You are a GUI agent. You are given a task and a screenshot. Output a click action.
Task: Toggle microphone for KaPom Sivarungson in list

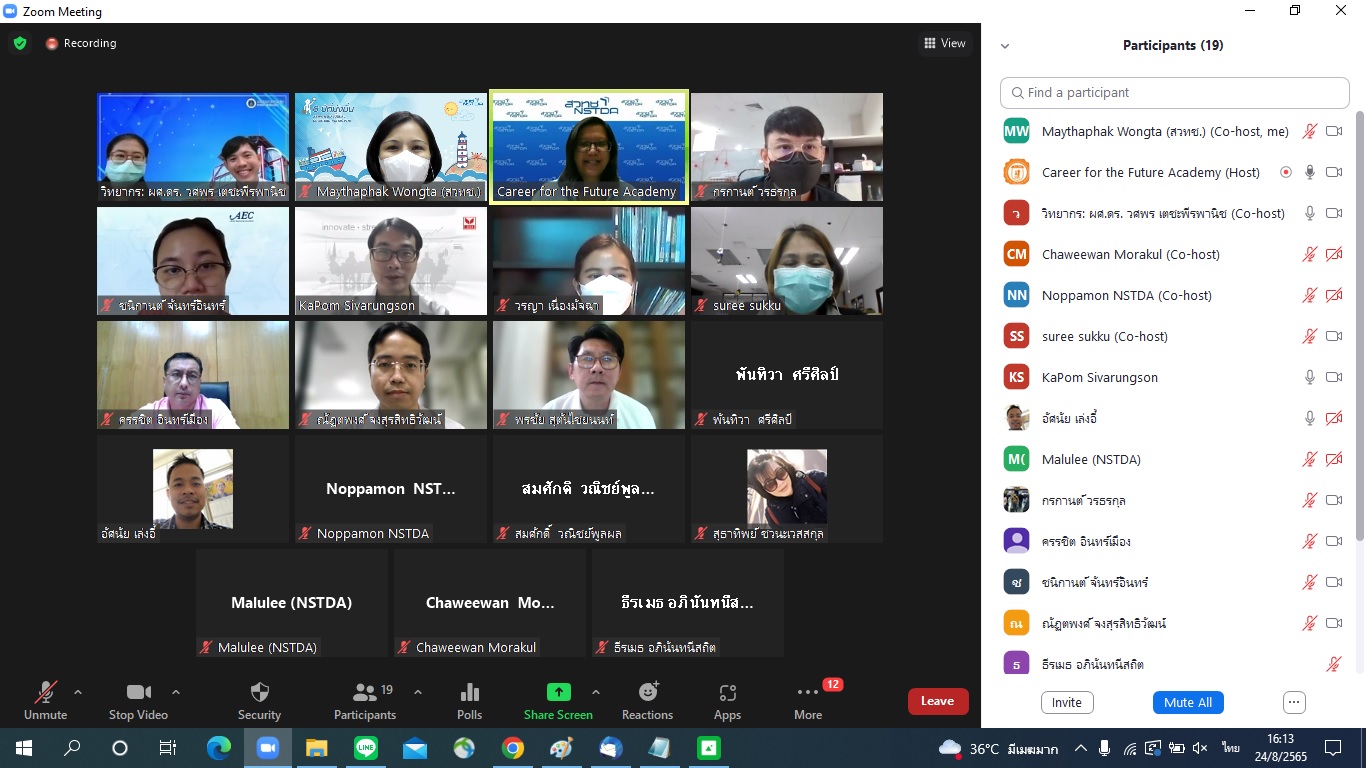click(1309, 377)
